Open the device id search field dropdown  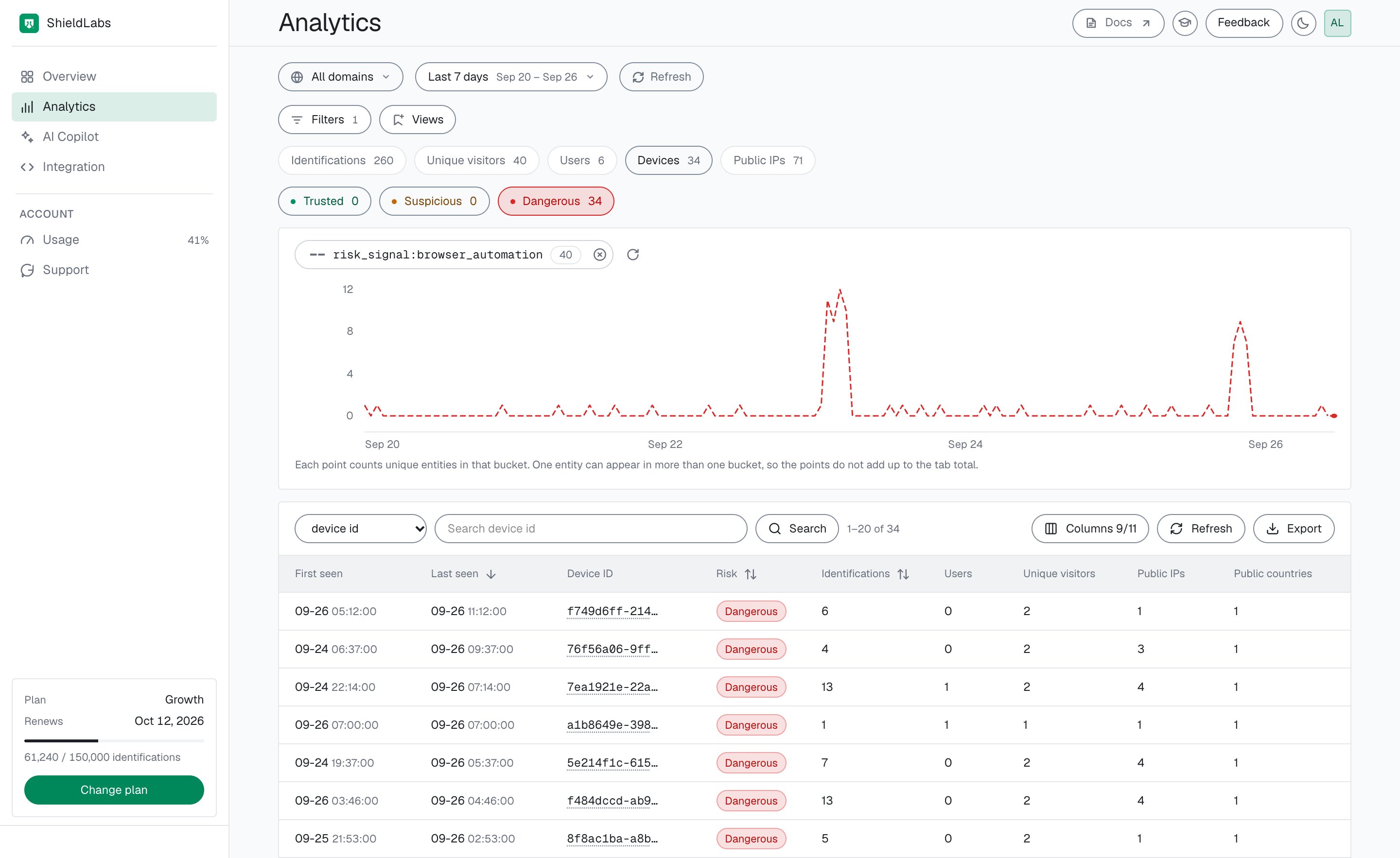coord(360,529)
